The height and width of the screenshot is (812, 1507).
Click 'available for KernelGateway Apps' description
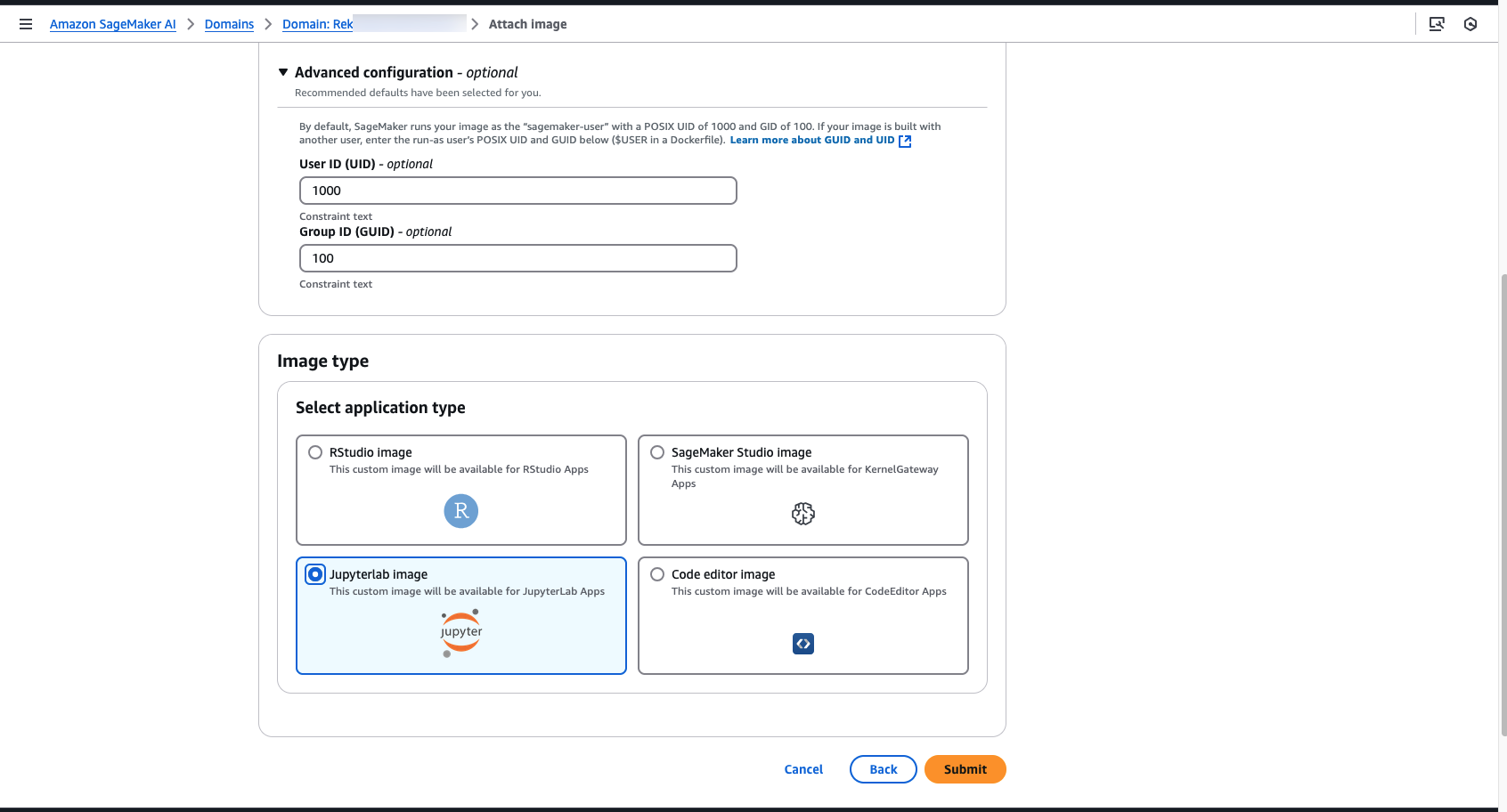click(x=805, y=476)
